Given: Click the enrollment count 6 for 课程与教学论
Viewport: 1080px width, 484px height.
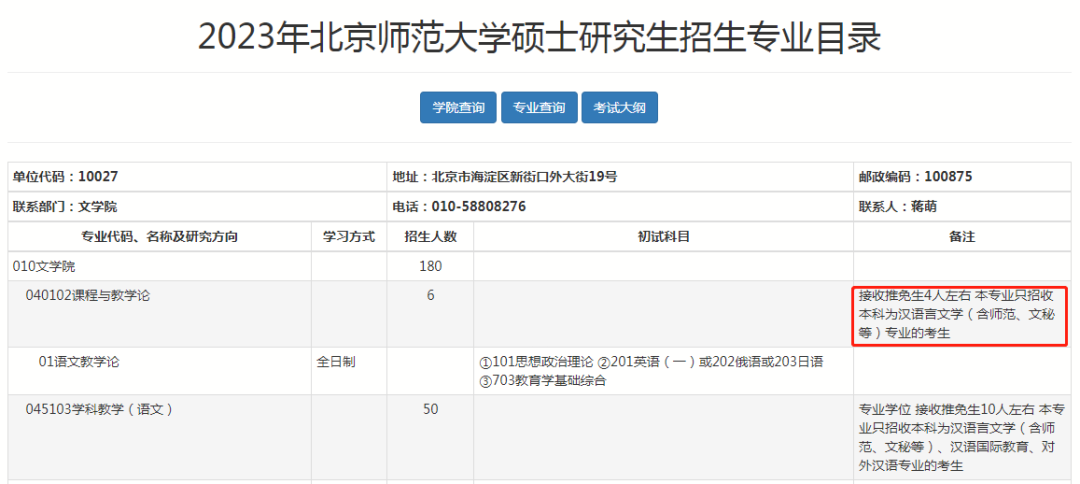Looking at the screenshot, I should tap(430, 296).
